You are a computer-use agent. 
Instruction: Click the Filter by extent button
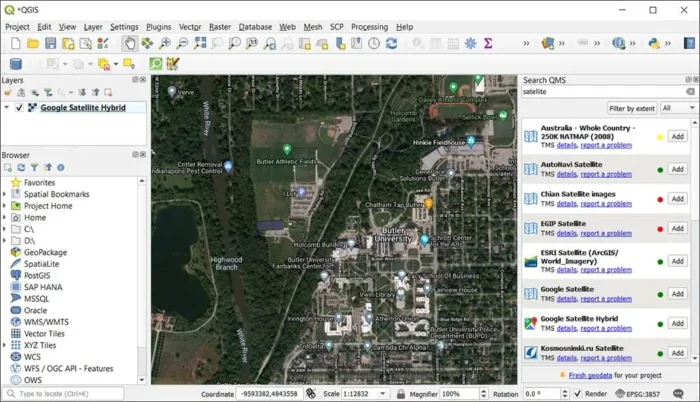(x=631, y=108)
